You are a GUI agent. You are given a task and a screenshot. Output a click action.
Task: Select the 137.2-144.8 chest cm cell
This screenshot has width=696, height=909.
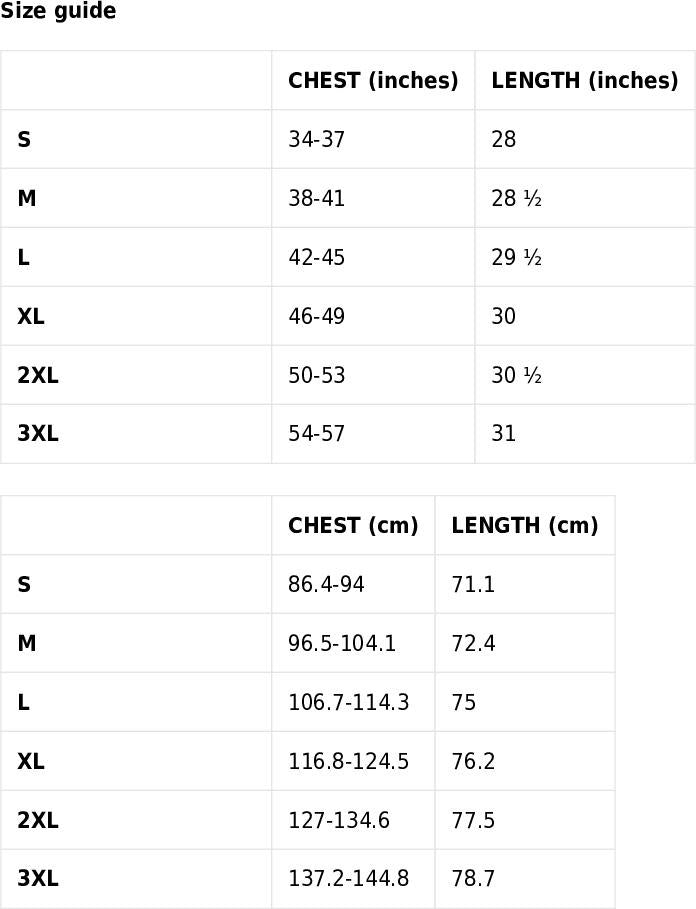[348, 879]
